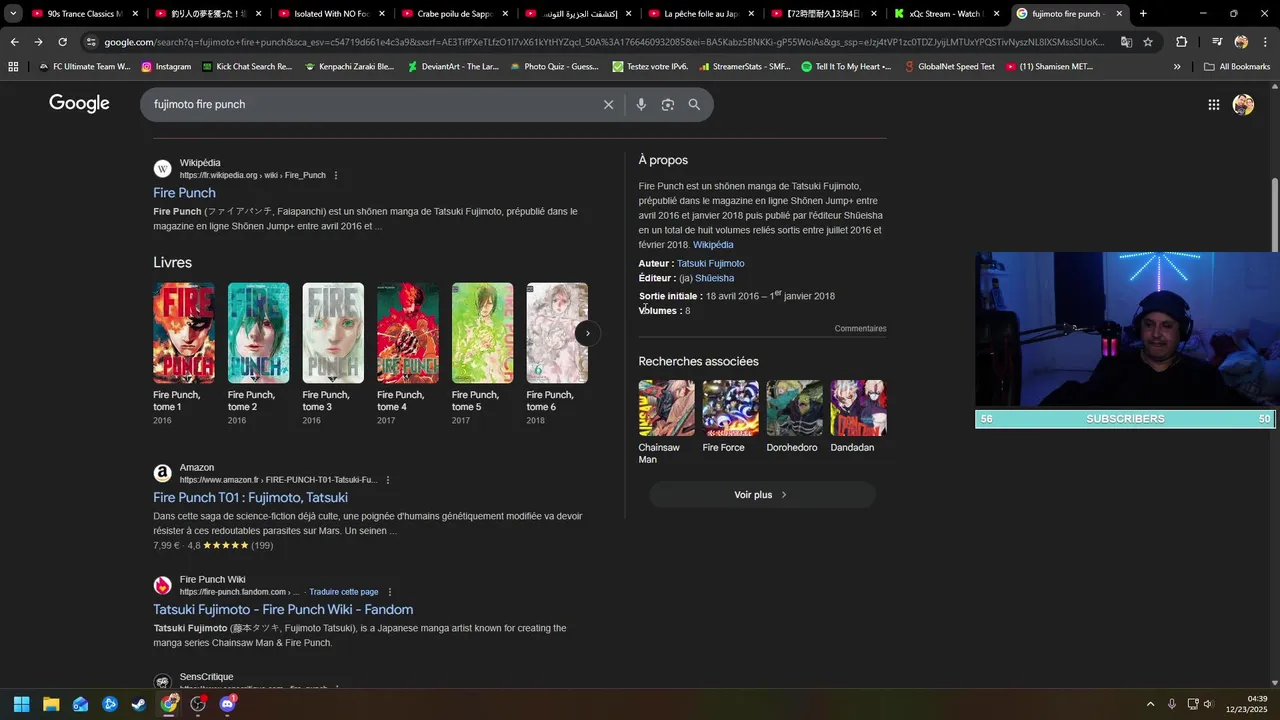Screen dimensions: 1280x720
Task: Go back with the browser back arrow
Action: point(14,42)
